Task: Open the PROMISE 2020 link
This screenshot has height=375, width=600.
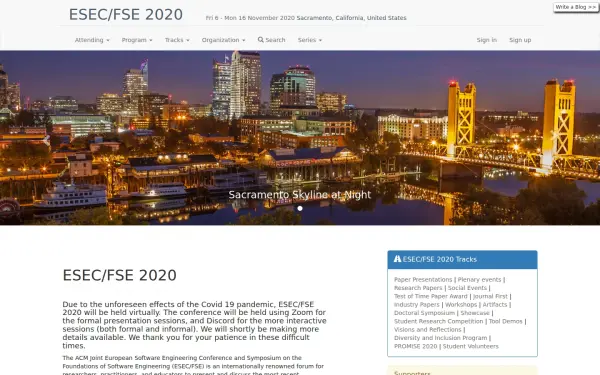Action: point(415,346)
